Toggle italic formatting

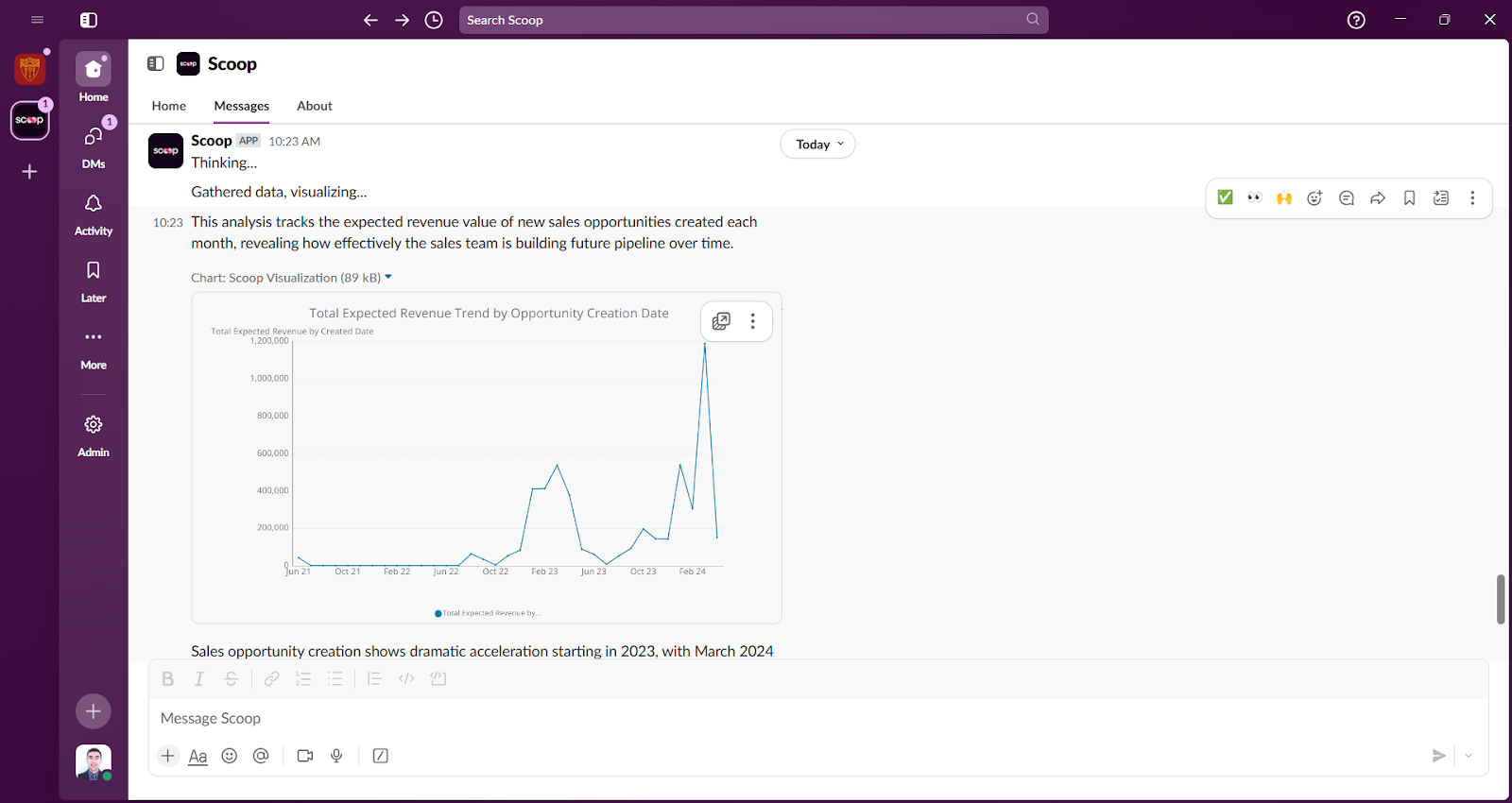click(199, 678)
